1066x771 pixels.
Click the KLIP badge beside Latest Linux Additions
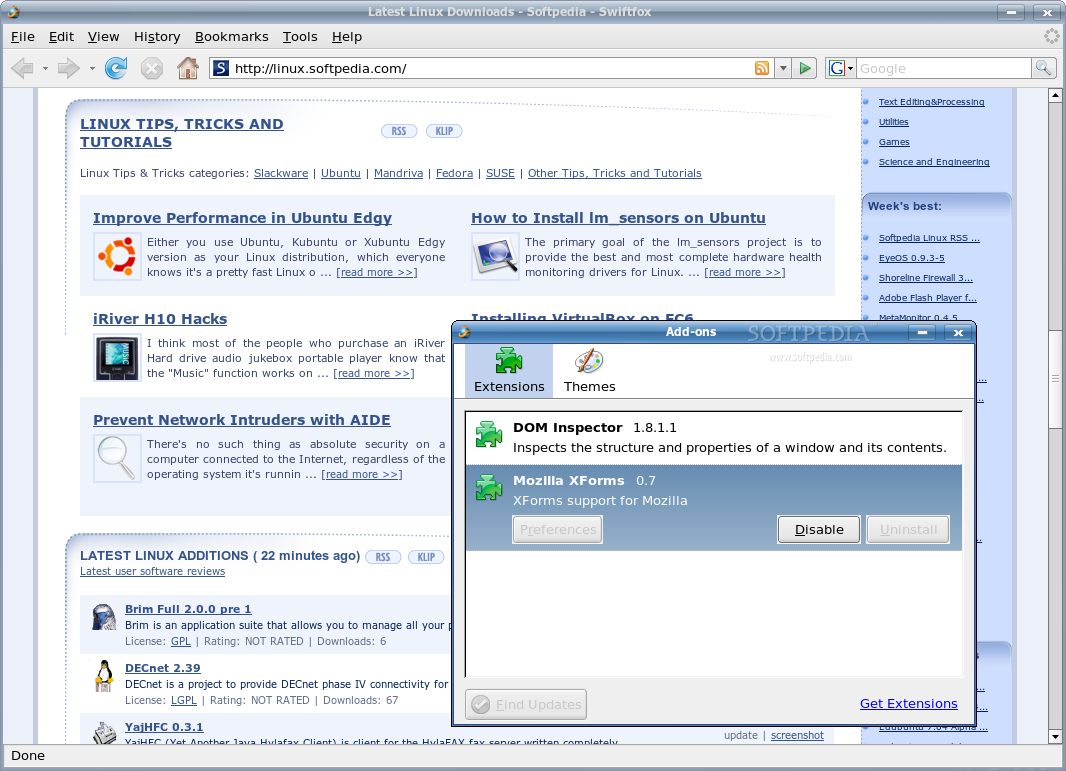pyautogui.click(x=426, y=557)
